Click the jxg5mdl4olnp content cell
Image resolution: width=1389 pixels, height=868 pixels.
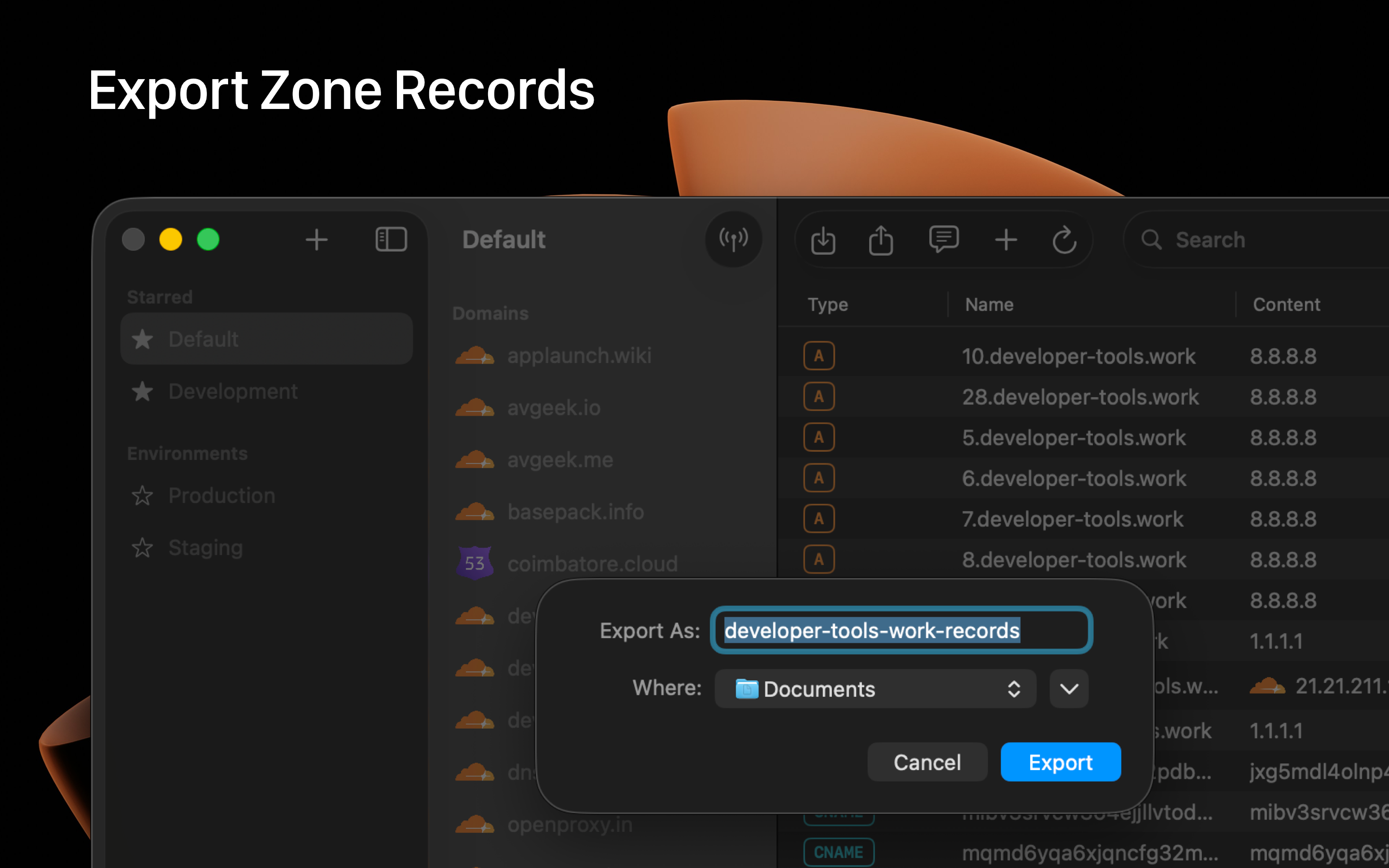tap(1320, 772)
